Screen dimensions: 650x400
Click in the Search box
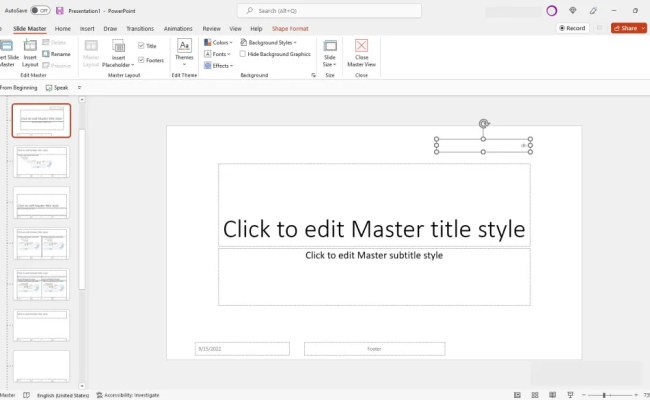pyautogui.click(x=329, y=11)
